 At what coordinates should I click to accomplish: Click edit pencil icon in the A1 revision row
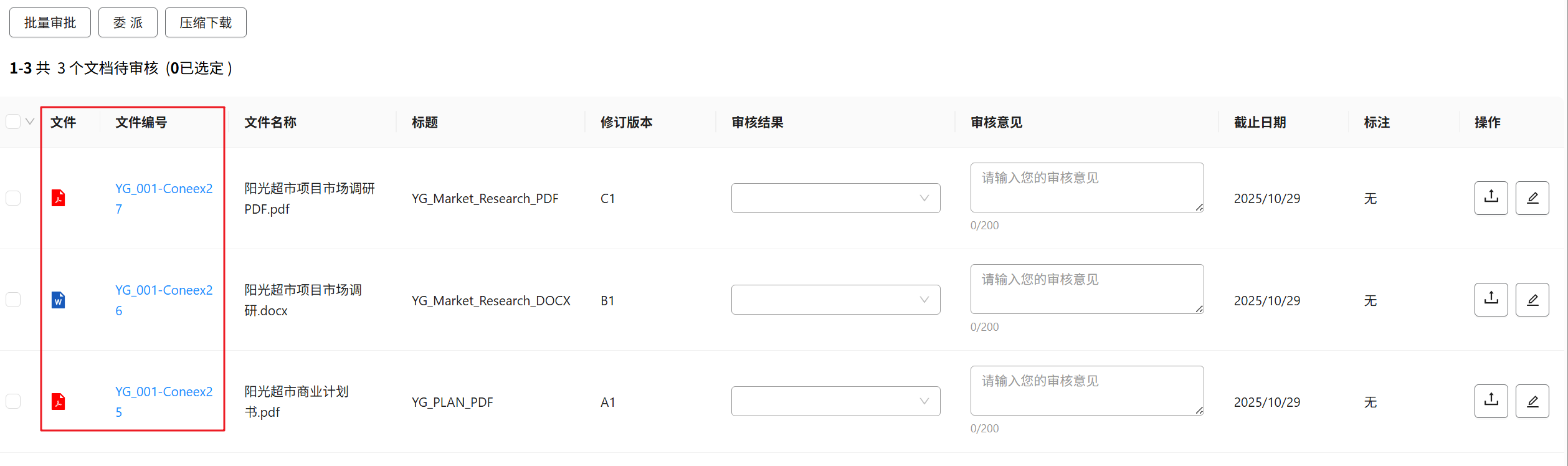pos(1532,401)
